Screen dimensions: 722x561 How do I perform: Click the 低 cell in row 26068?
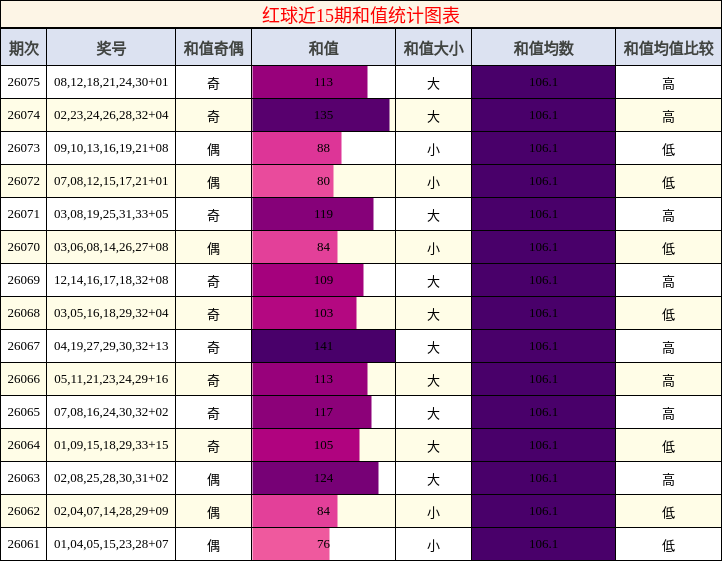669,314
